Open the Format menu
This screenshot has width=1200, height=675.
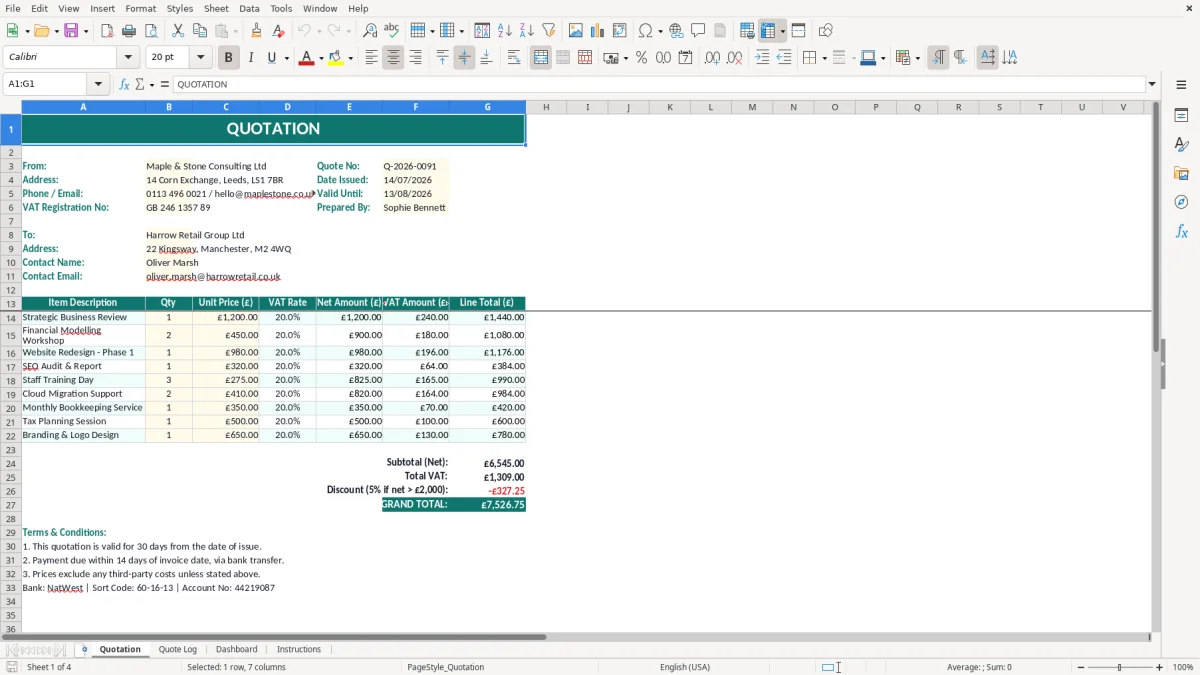140,8
